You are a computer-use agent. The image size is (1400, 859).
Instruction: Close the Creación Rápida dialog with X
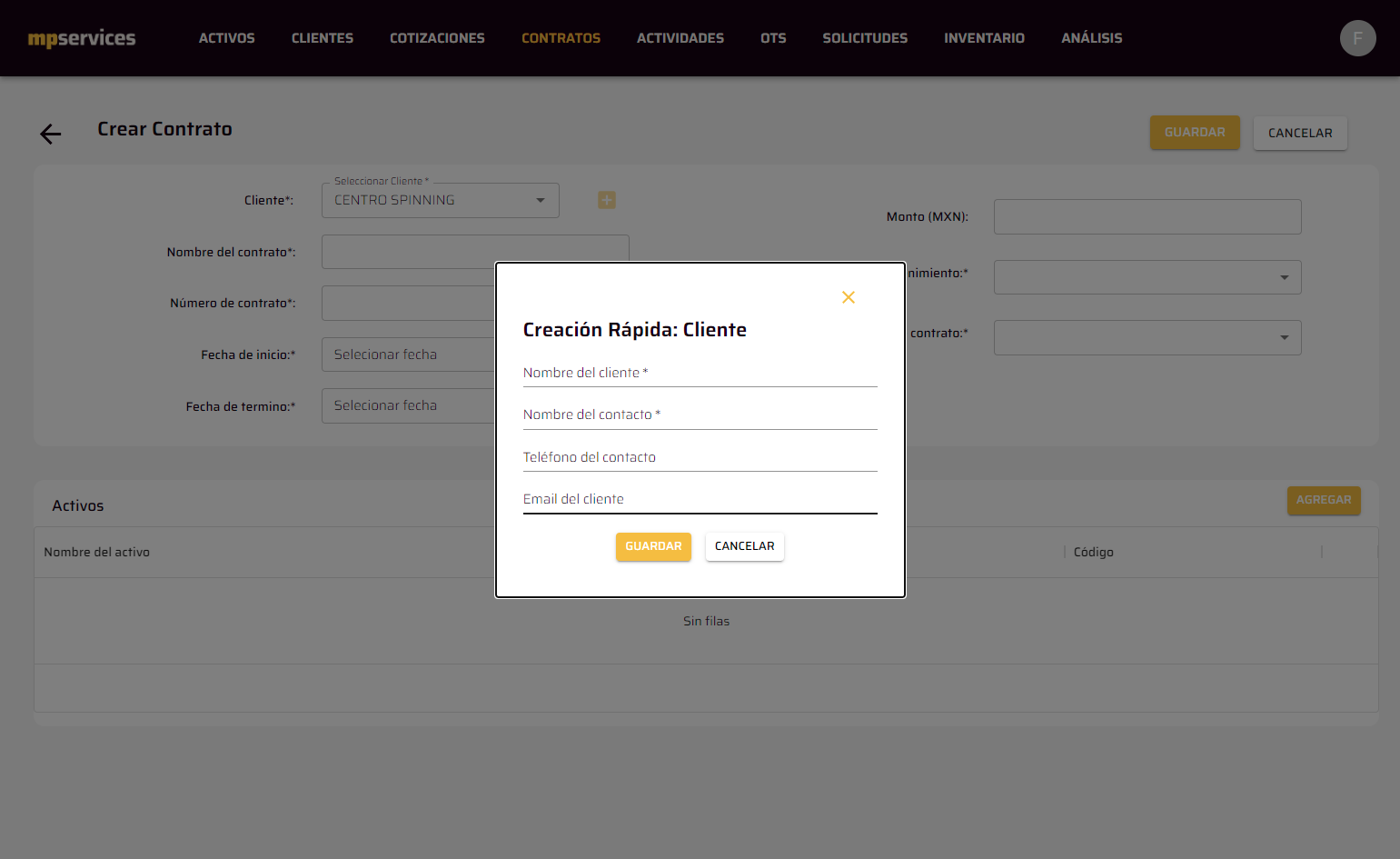(849, 297)
